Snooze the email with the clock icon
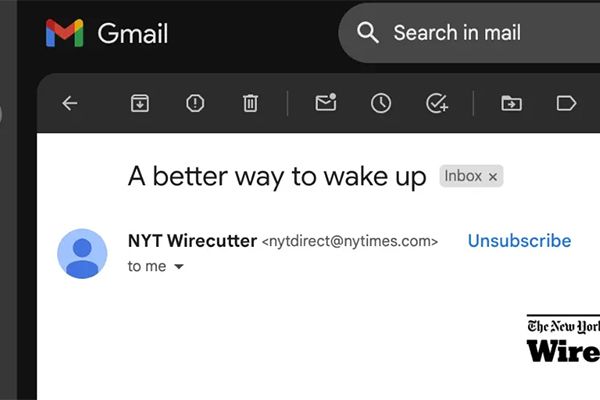The width and height of the screenshot is (600, 400). [381, 103]
